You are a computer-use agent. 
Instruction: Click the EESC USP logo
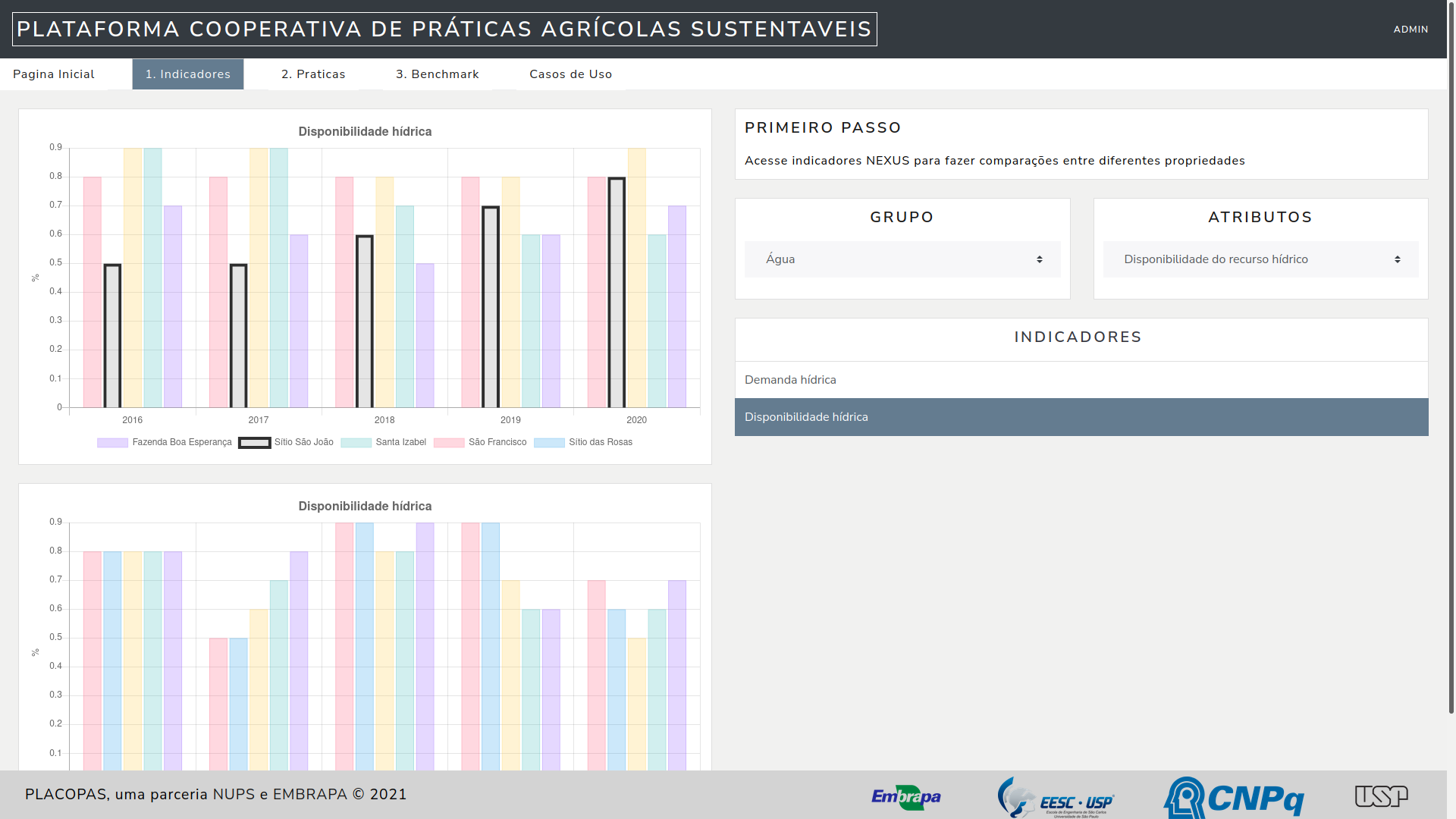click(1056, 798)
